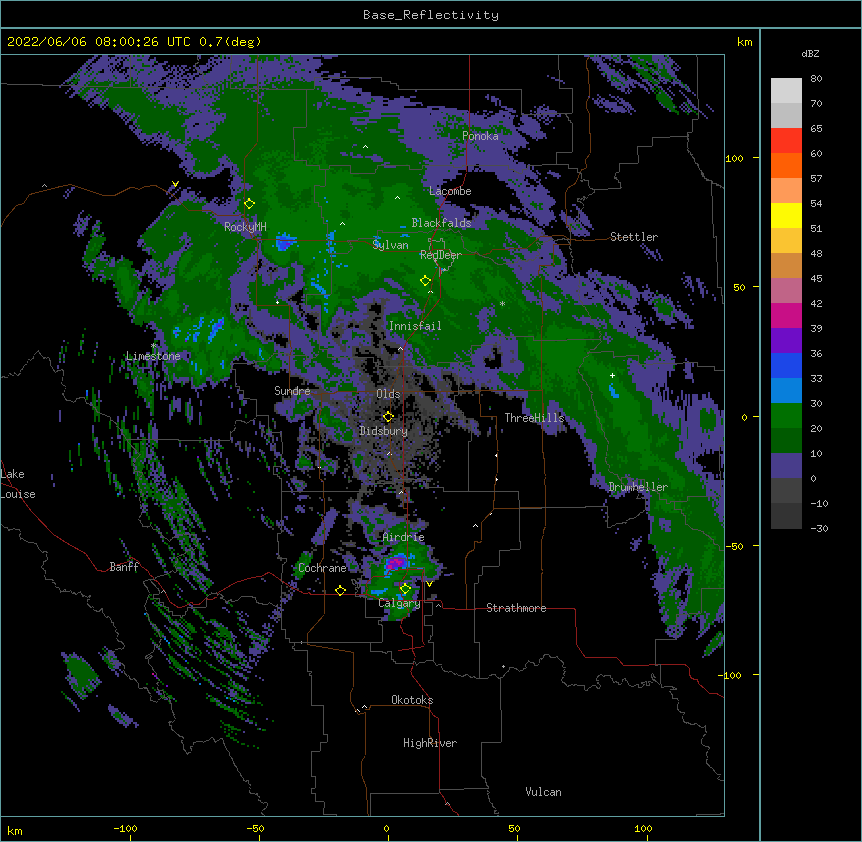Click the asterisk marker east of RedDeer
Viewport: 862px width, 842px height.
502,303
